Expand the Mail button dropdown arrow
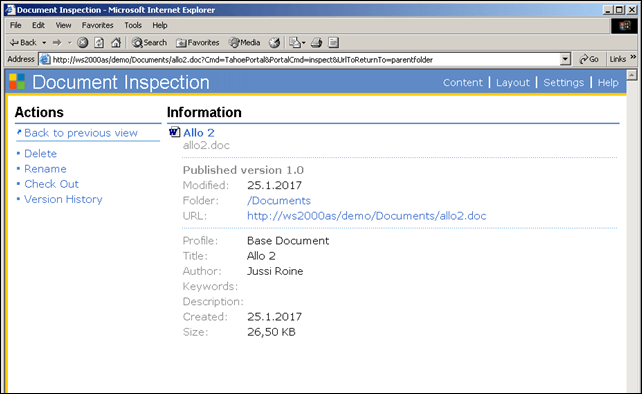Image resolution: width=642 pixels, height=394 pixels. pyautogui.click(x=304, y=43)
